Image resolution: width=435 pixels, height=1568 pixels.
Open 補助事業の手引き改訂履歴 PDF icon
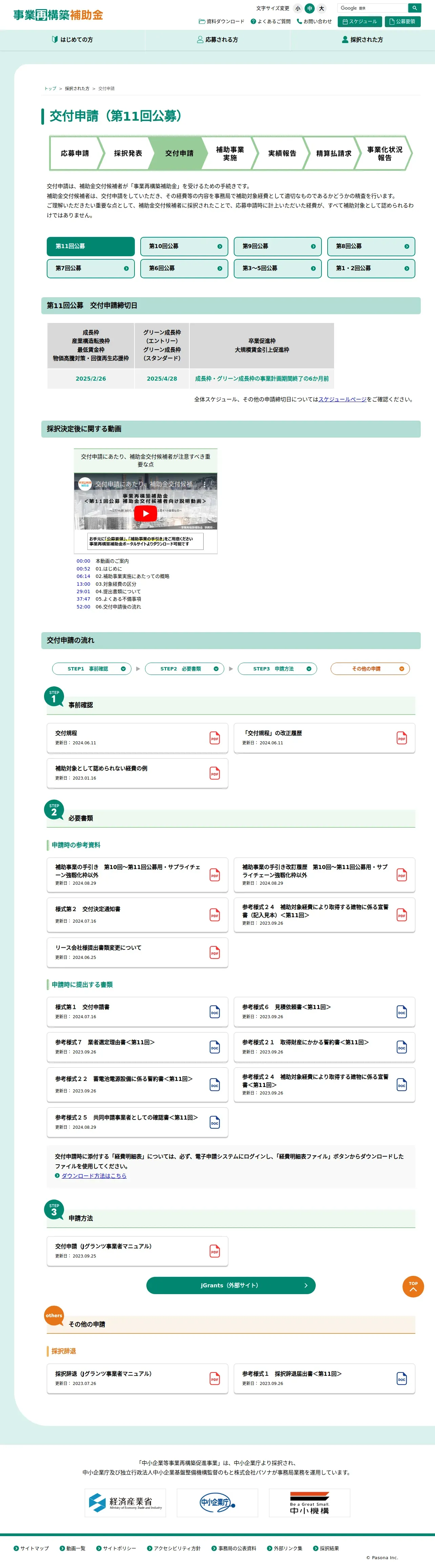401,875
